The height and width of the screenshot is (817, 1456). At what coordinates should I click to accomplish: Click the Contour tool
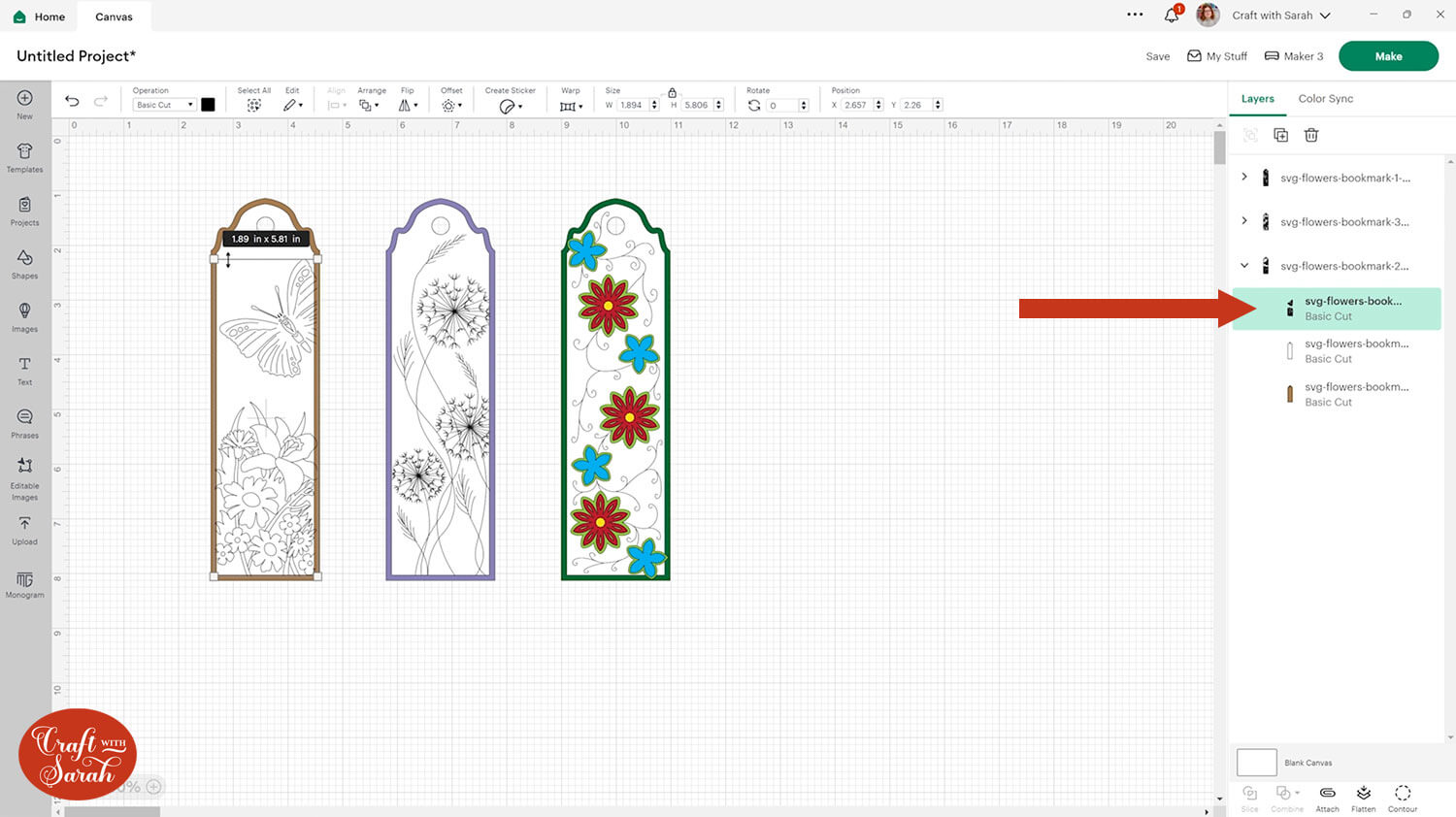[1403, 799]
